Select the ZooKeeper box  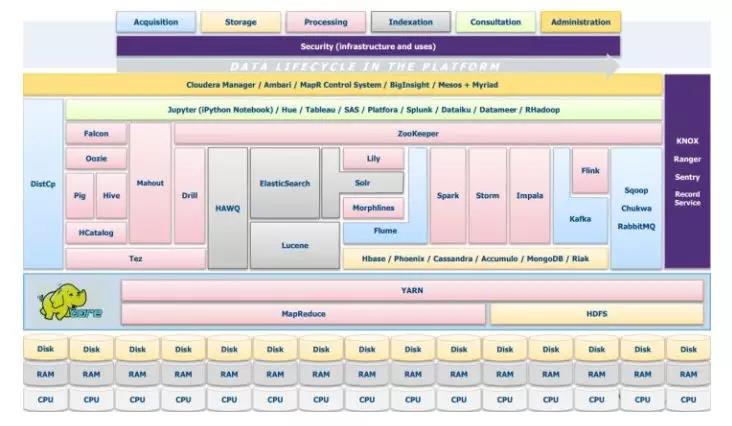pos(417,134)
